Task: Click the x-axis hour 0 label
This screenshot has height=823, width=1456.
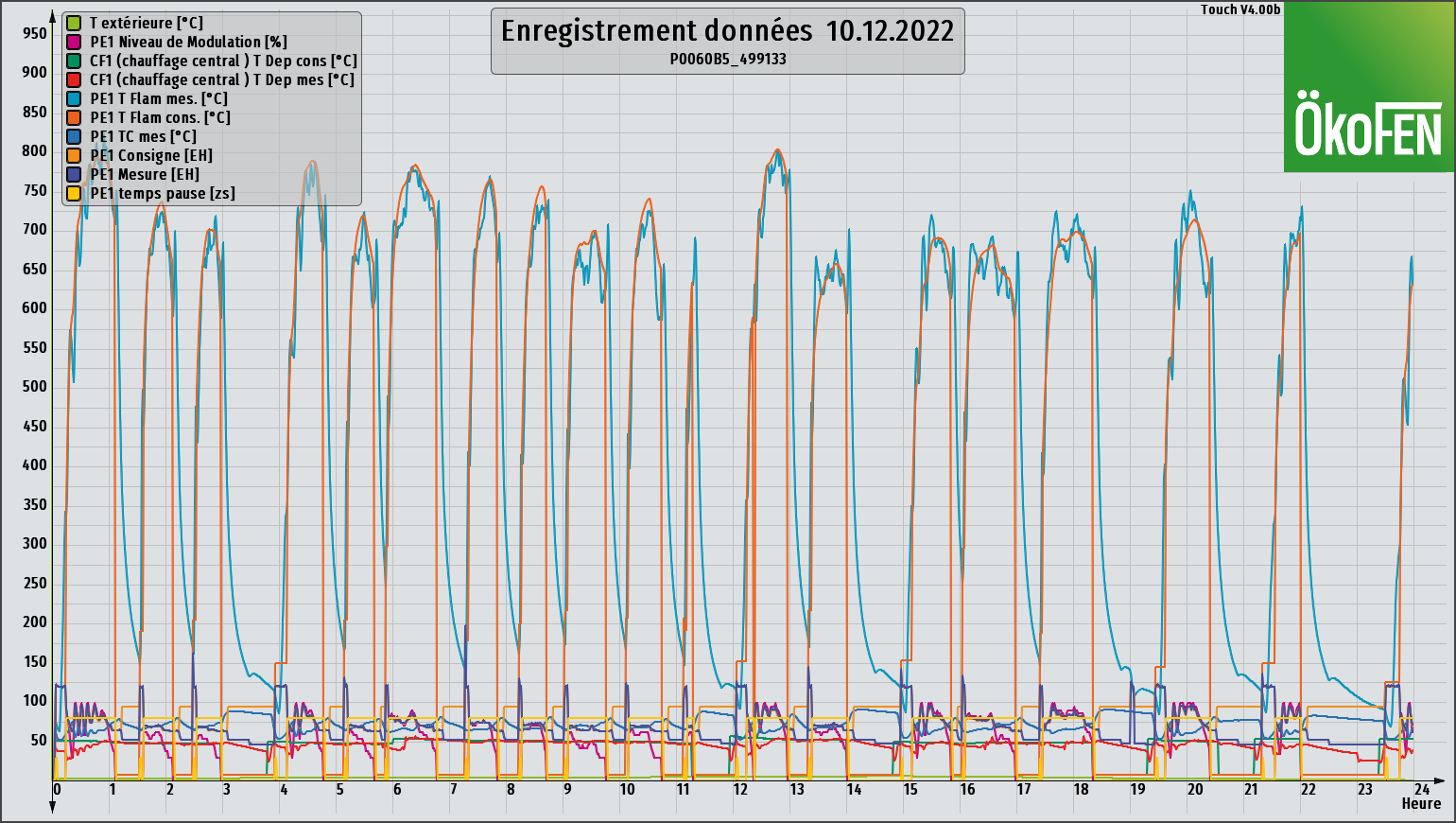Action: (x=57, y=790)
